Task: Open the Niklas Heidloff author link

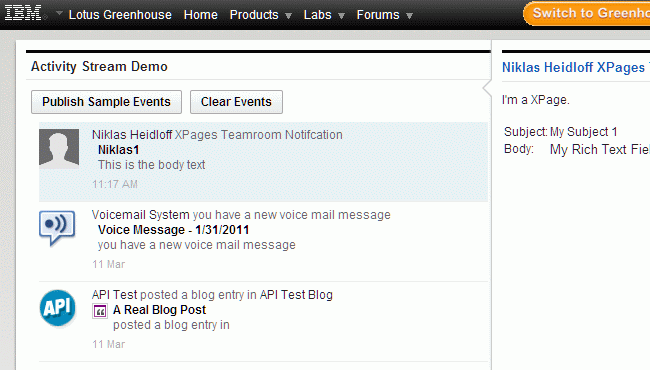Action: click(x=132, y=135)
